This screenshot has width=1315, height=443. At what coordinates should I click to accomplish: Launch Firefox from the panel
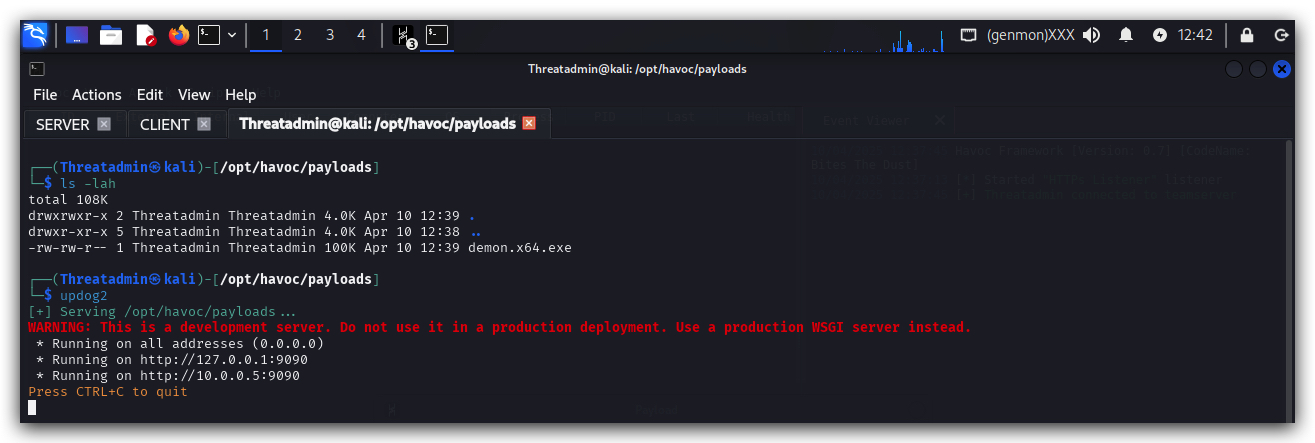[179, 35]
